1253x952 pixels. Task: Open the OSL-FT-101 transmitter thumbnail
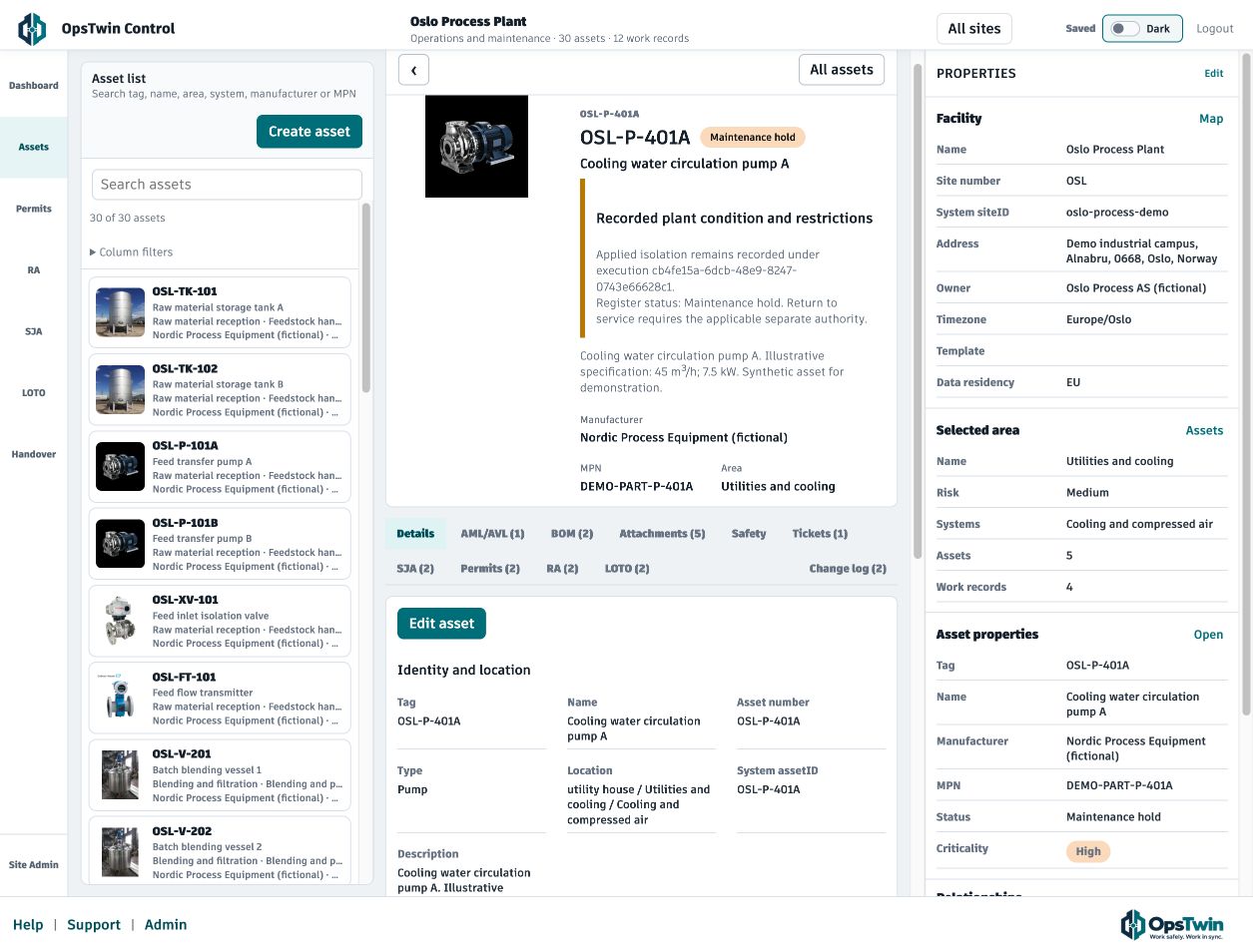(121, 698)
